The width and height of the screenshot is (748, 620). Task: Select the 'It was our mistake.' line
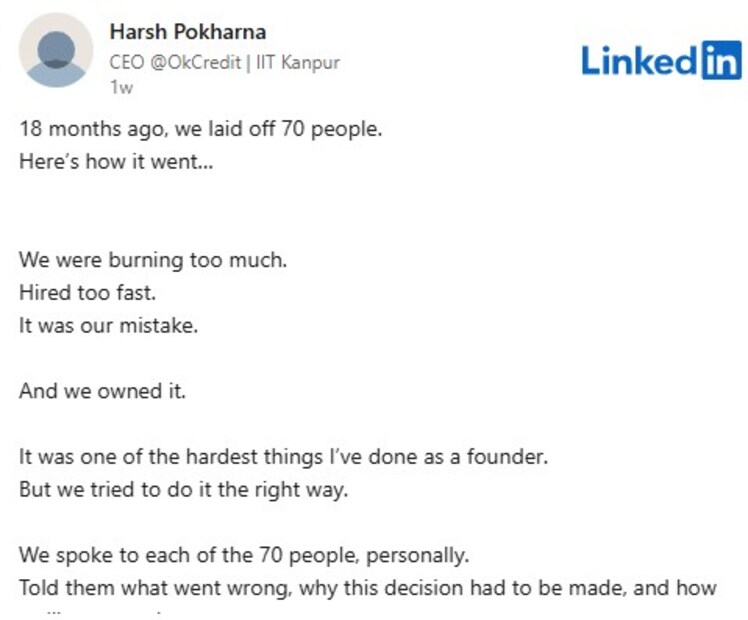[x=108, y=326]
